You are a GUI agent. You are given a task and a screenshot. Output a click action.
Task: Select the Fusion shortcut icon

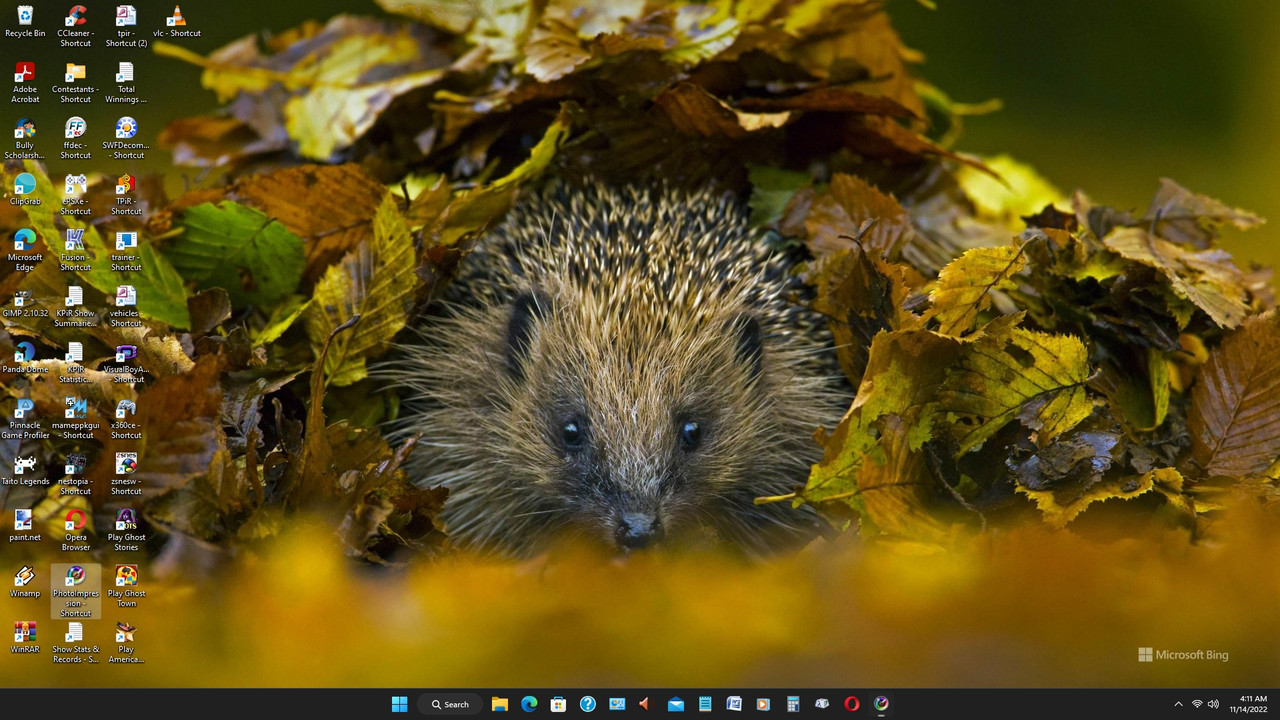click(x=75, y=251)
